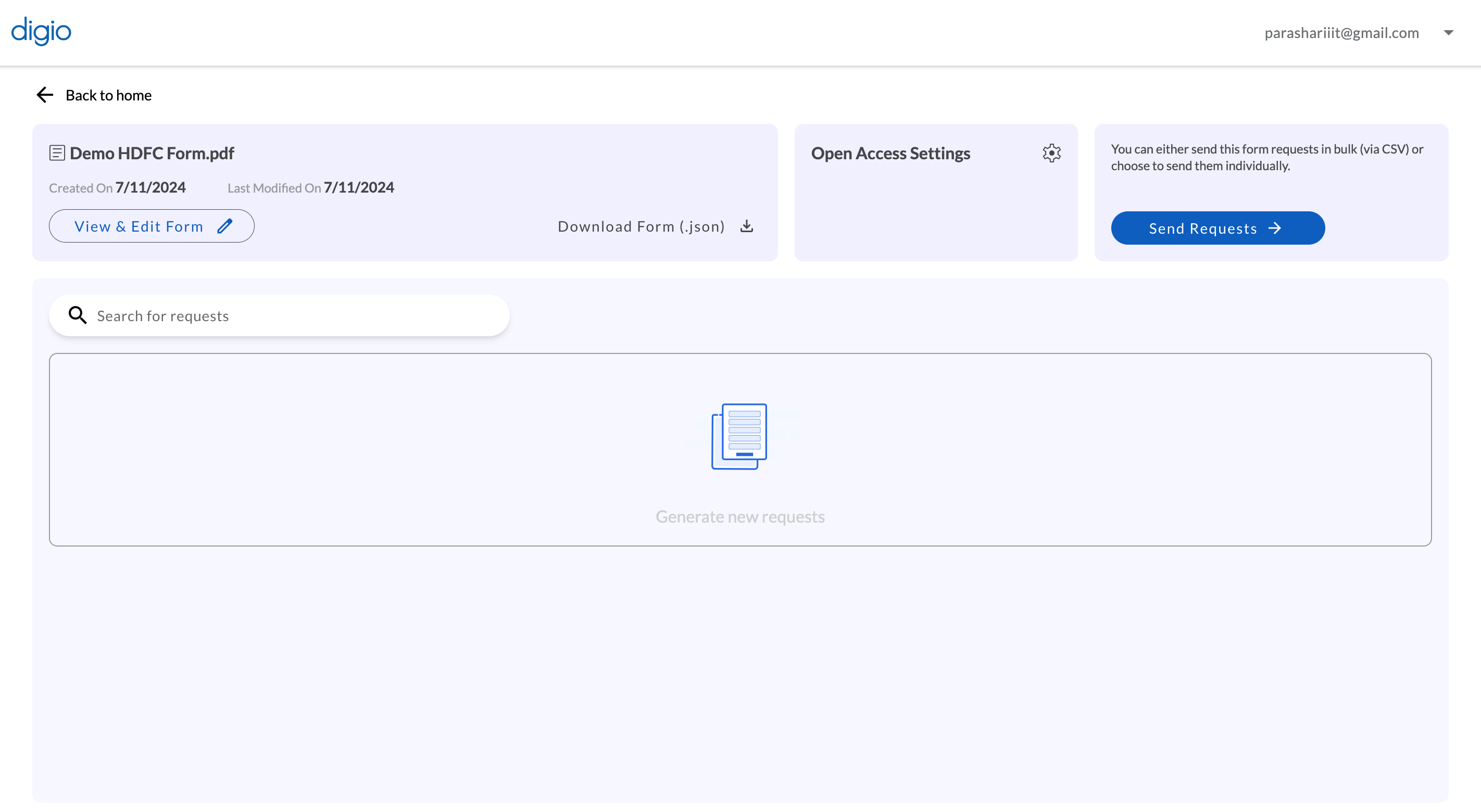The image size is (1481, 812).
Task: Click the magnifying glass search icon
Action: [78, 315]
